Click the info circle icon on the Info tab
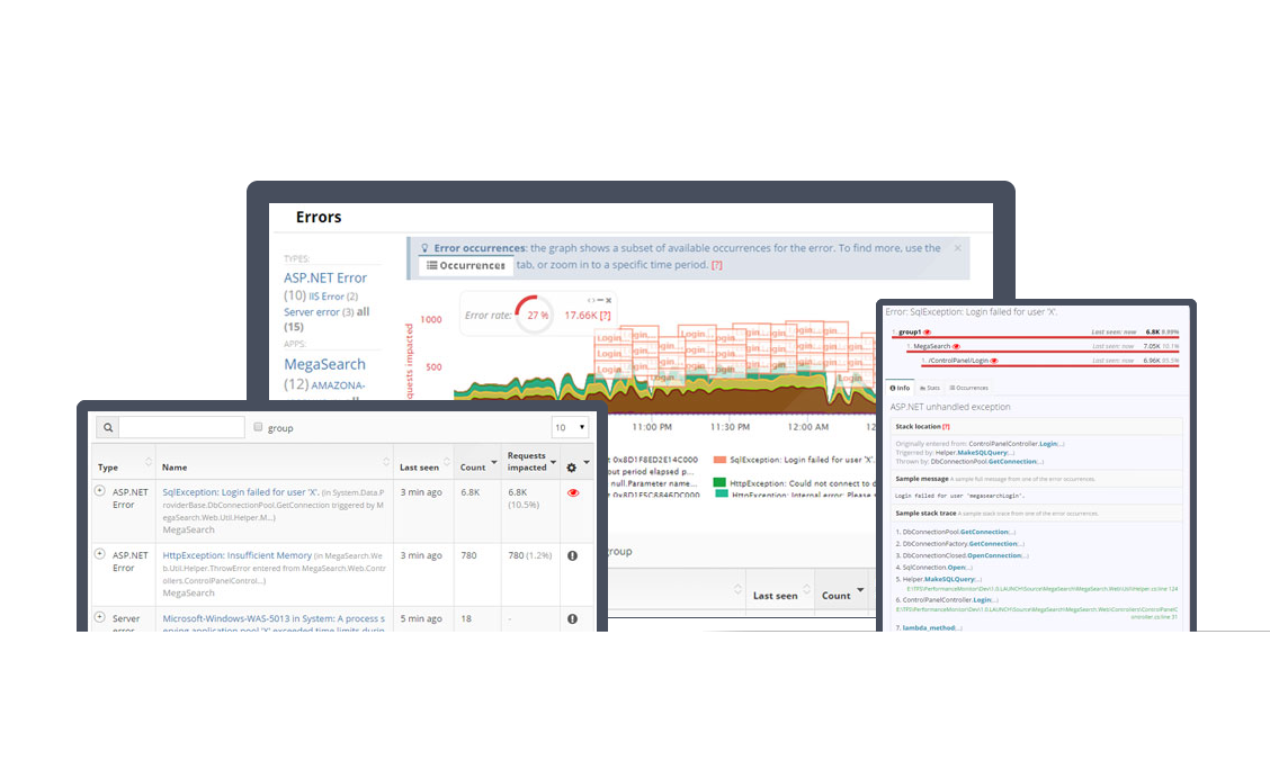1270x760 pixels. pos(894,387)
